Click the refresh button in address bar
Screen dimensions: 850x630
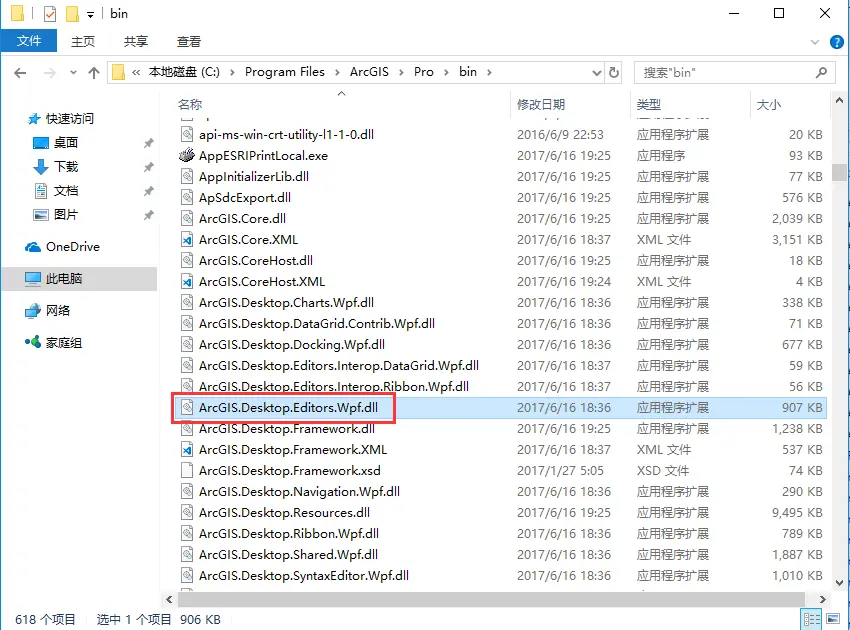[614, 72]
